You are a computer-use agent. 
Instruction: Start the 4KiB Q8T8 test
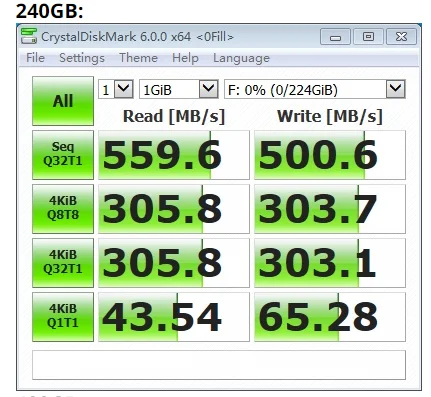pyautogui.click(x=63, y=209)
